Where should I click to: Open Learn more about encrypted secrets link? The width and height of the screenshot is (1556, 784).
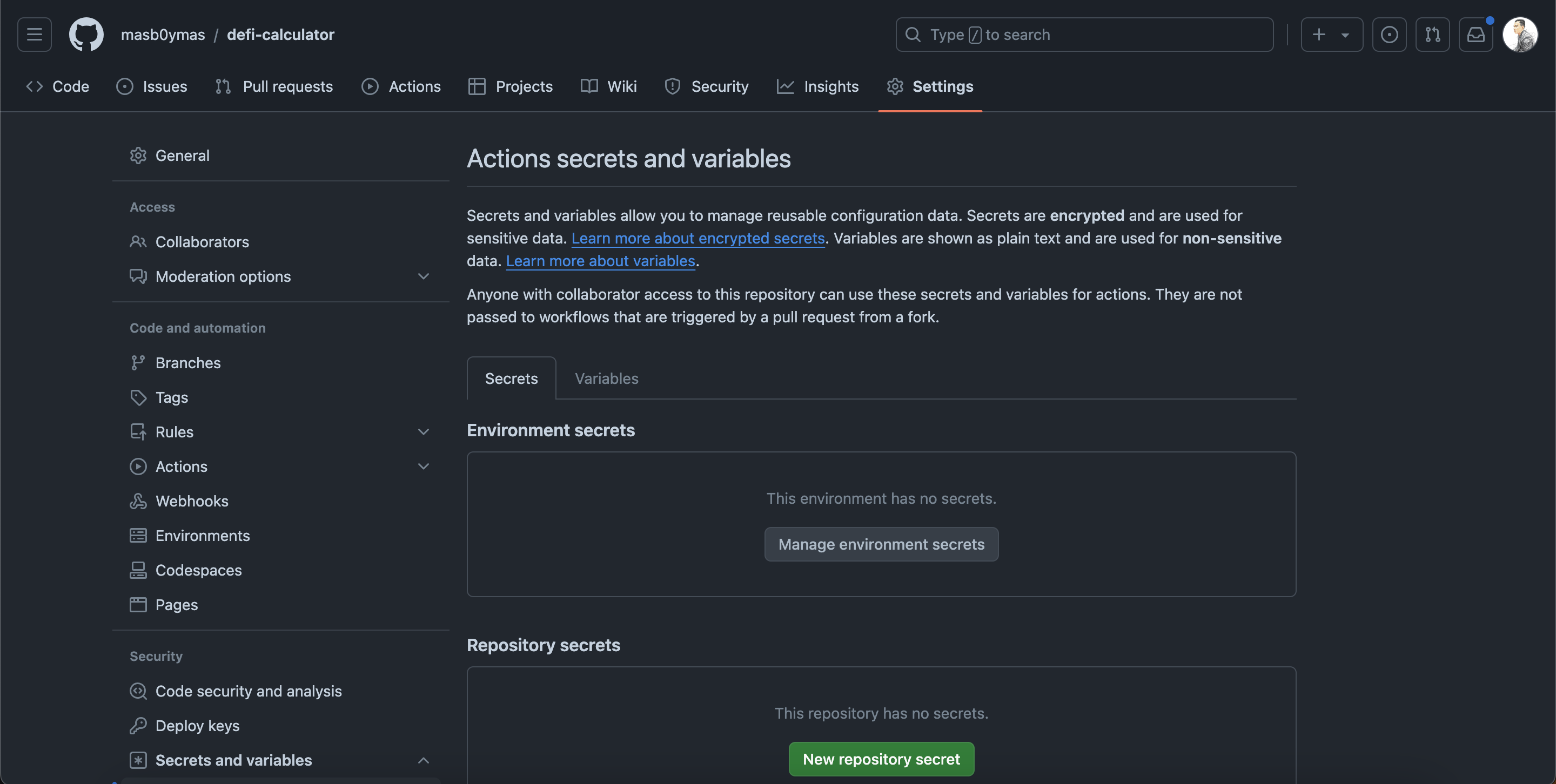click(x=697, y=239)
